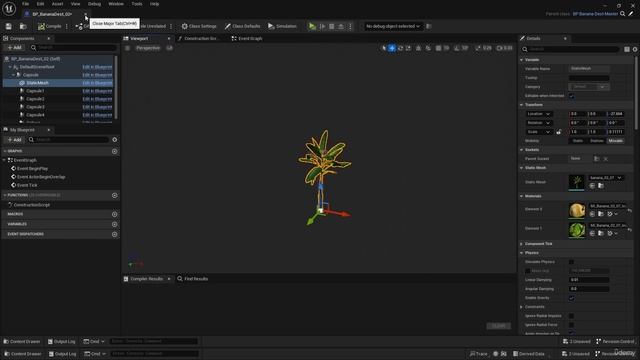Activate the select mode cursor icon in viewport
The width and height of the screenshot is (640, 360).
click(384, 48)
